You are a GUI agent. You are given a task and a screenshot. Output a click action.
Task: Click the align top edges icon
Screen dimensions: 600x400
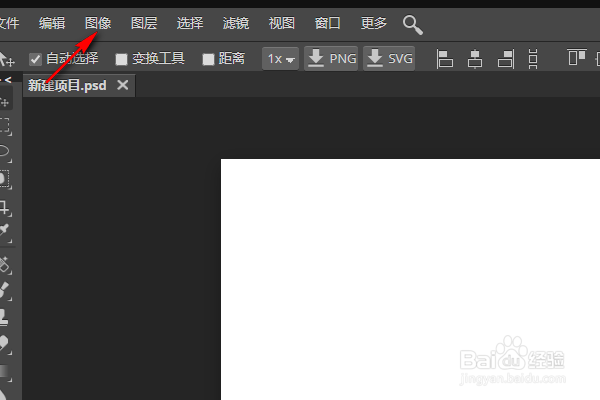tap(577, 57)
